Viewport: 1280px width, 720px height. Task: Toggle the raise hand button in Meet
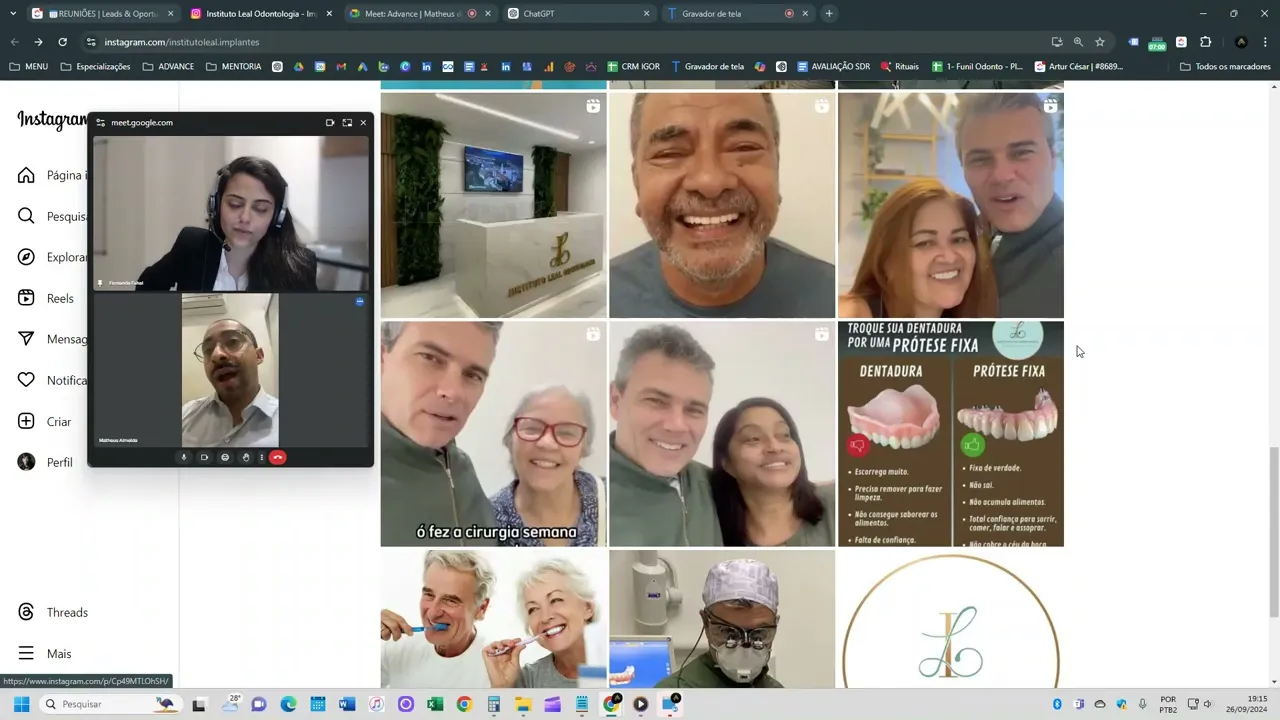(245, 457)
